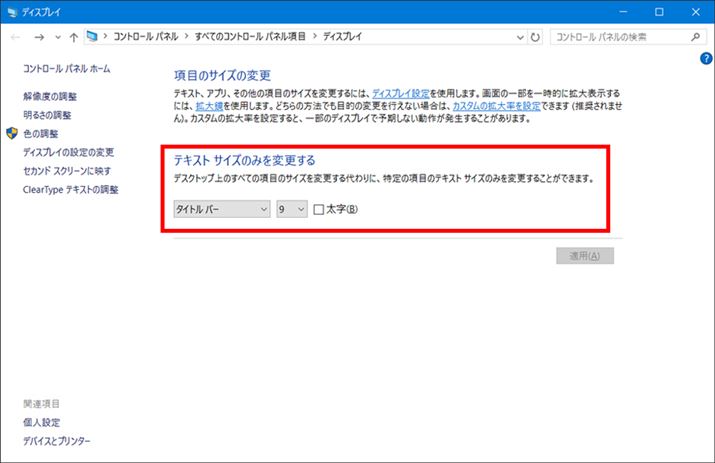Open デバイスとプリンター related link
Viewport: 715px width, 463px height.
(x=57, y=441)
